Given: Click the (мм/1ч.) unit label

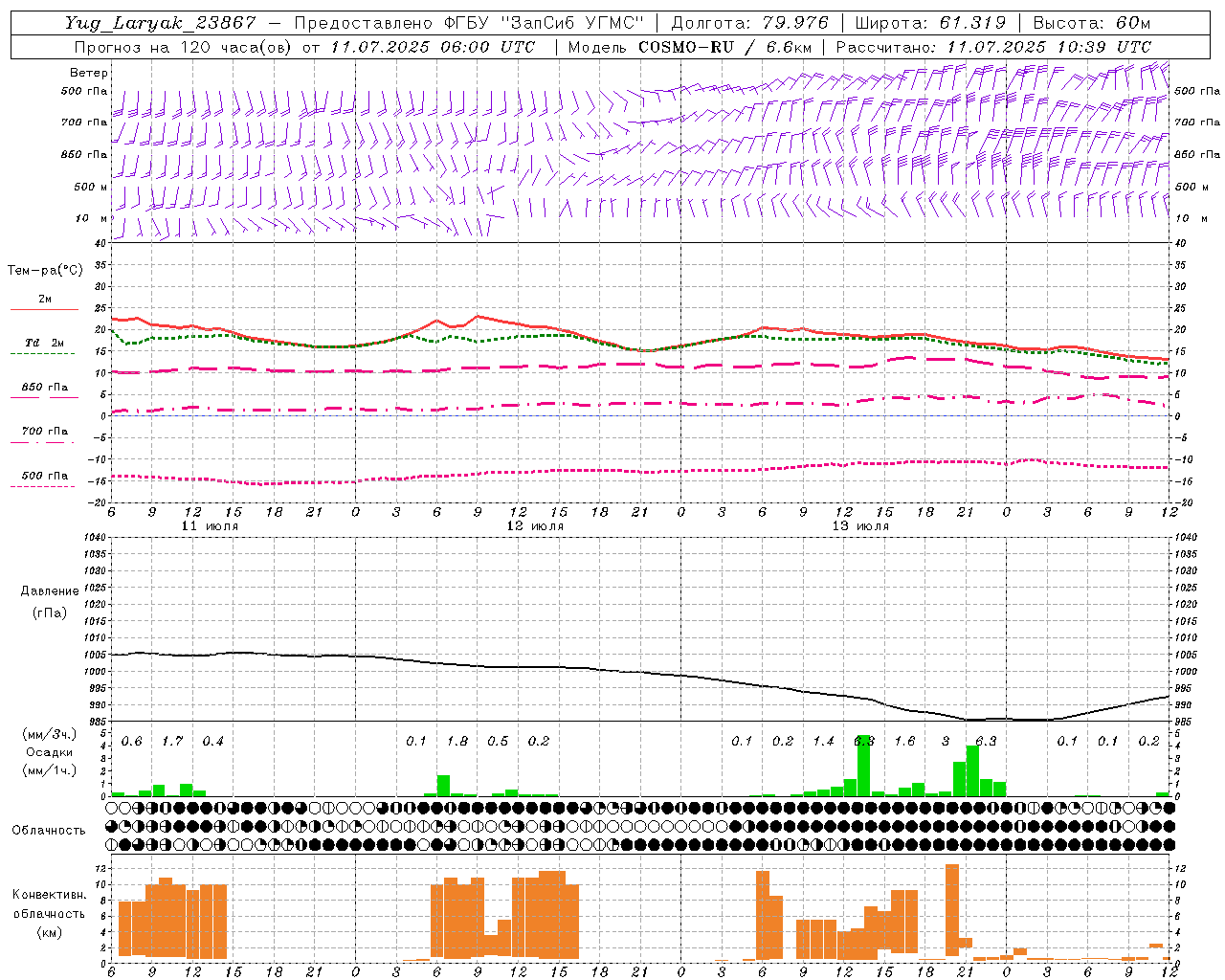Looking at the screenshot, I should click(50, 770).
